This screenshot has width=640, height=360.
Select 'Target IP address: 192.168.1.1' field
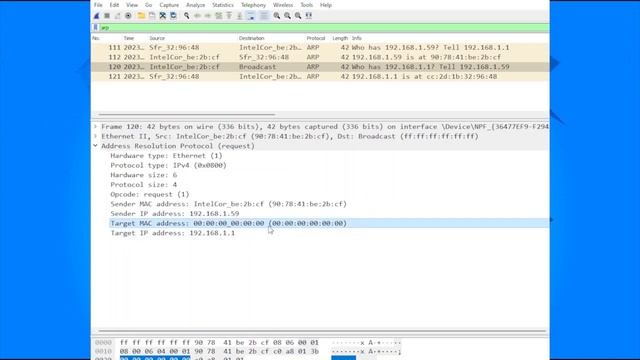173,233
